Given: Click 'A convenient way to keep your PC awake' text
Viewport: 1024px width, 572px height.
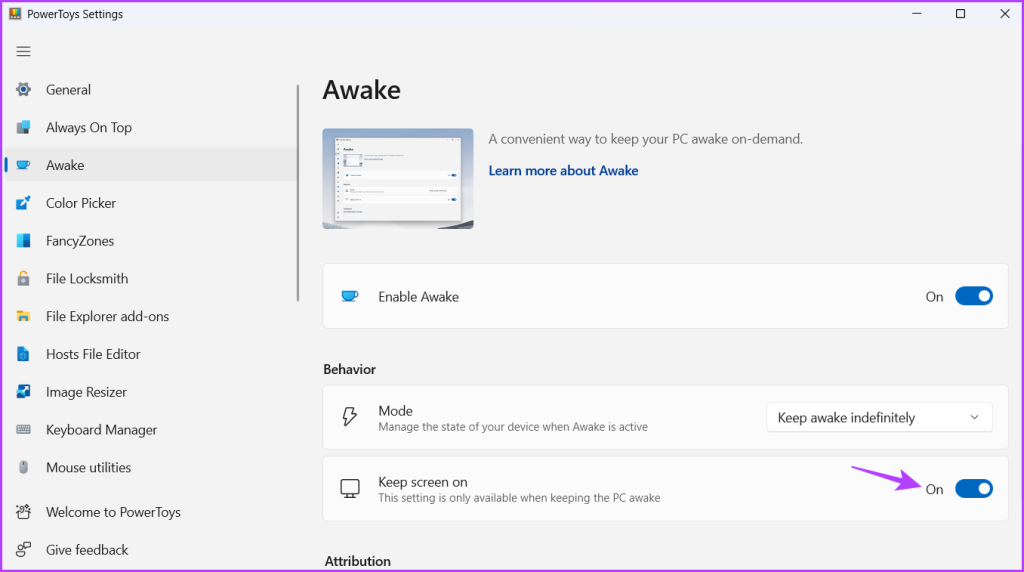Looking at the screenshot, I should click(646, 139).
